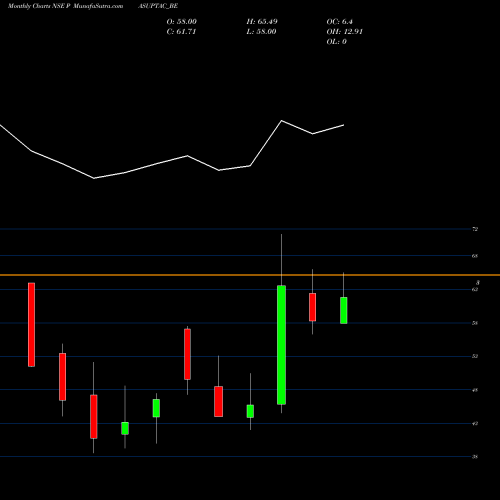The height and width of the screenshot is (500, 500).
Task: Click the 'Monthly Charts NSE P MunafaSutra.com' title
Action: (65, 6)
